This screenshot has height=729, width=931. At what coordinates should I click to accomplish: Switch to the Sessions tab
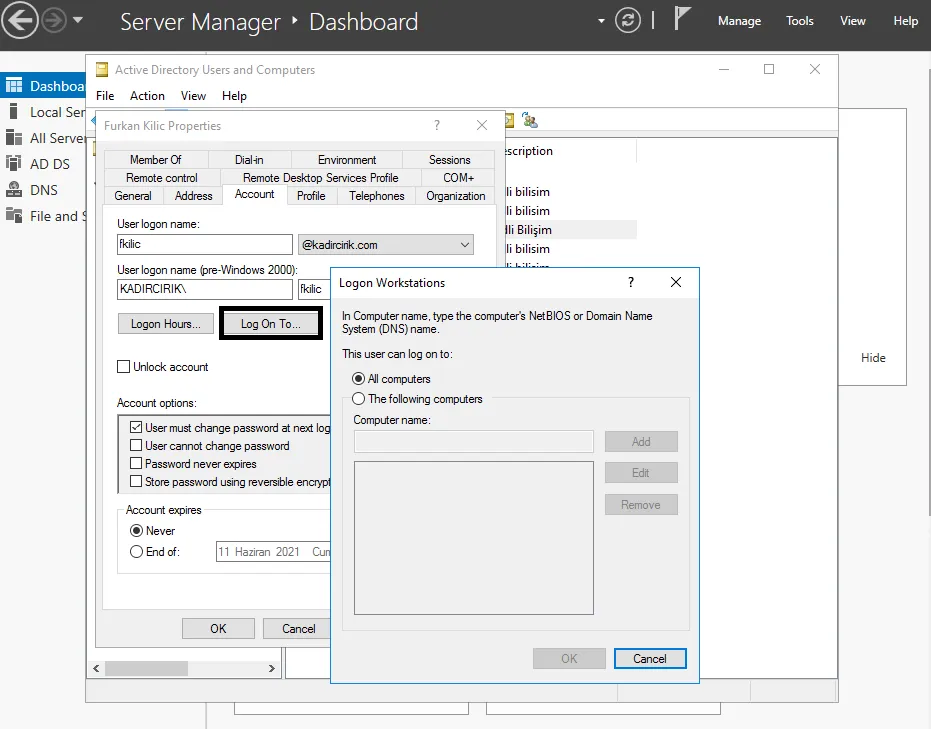coord(449,160)
